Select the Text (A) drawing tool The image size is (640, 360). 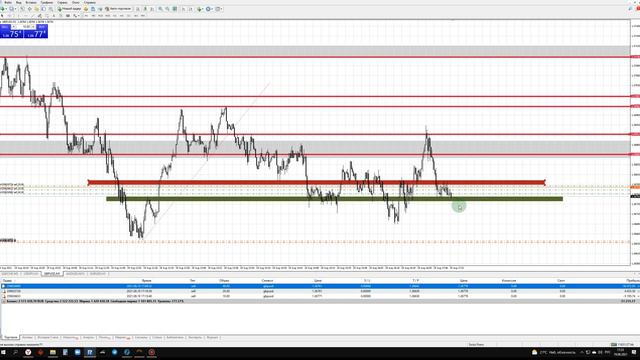click(54, 16)
